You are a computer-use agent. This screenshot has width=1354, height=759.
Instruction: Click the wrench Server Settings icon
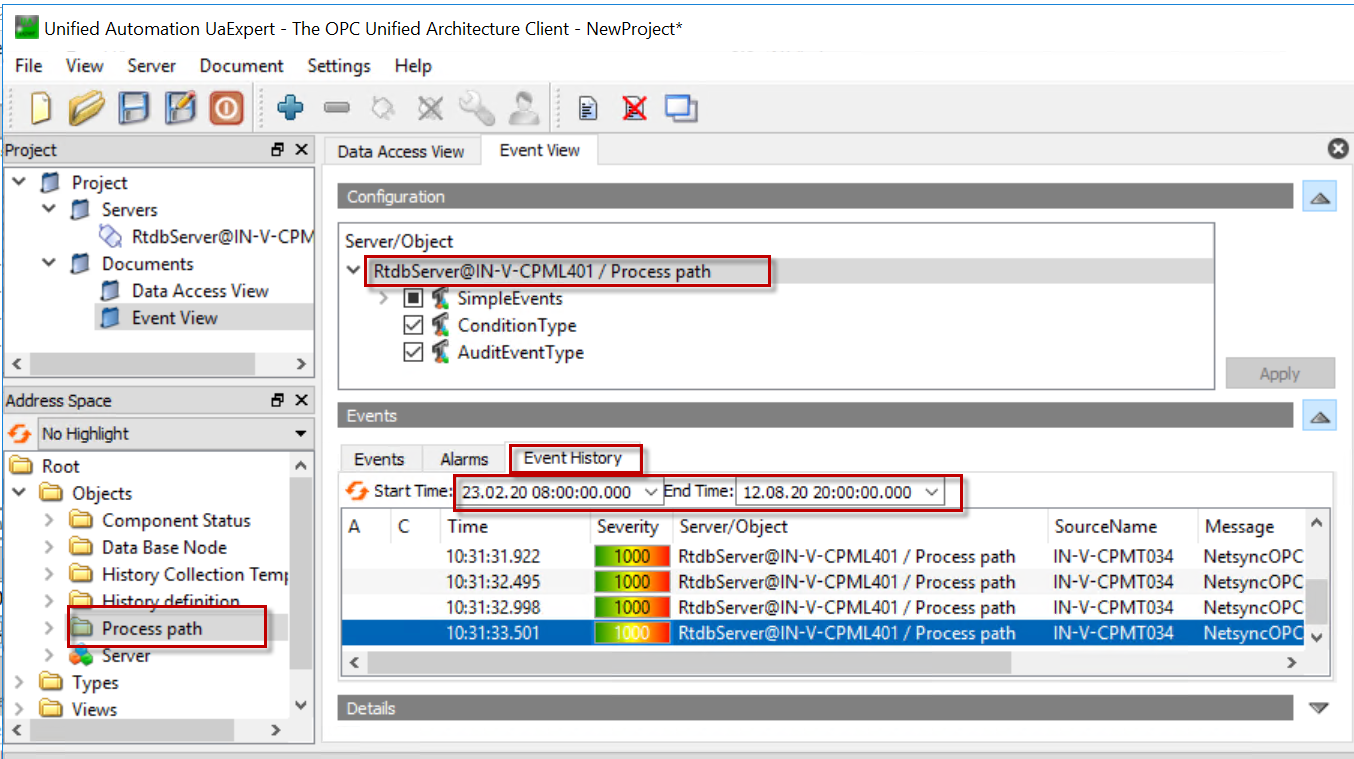point(476,108)
